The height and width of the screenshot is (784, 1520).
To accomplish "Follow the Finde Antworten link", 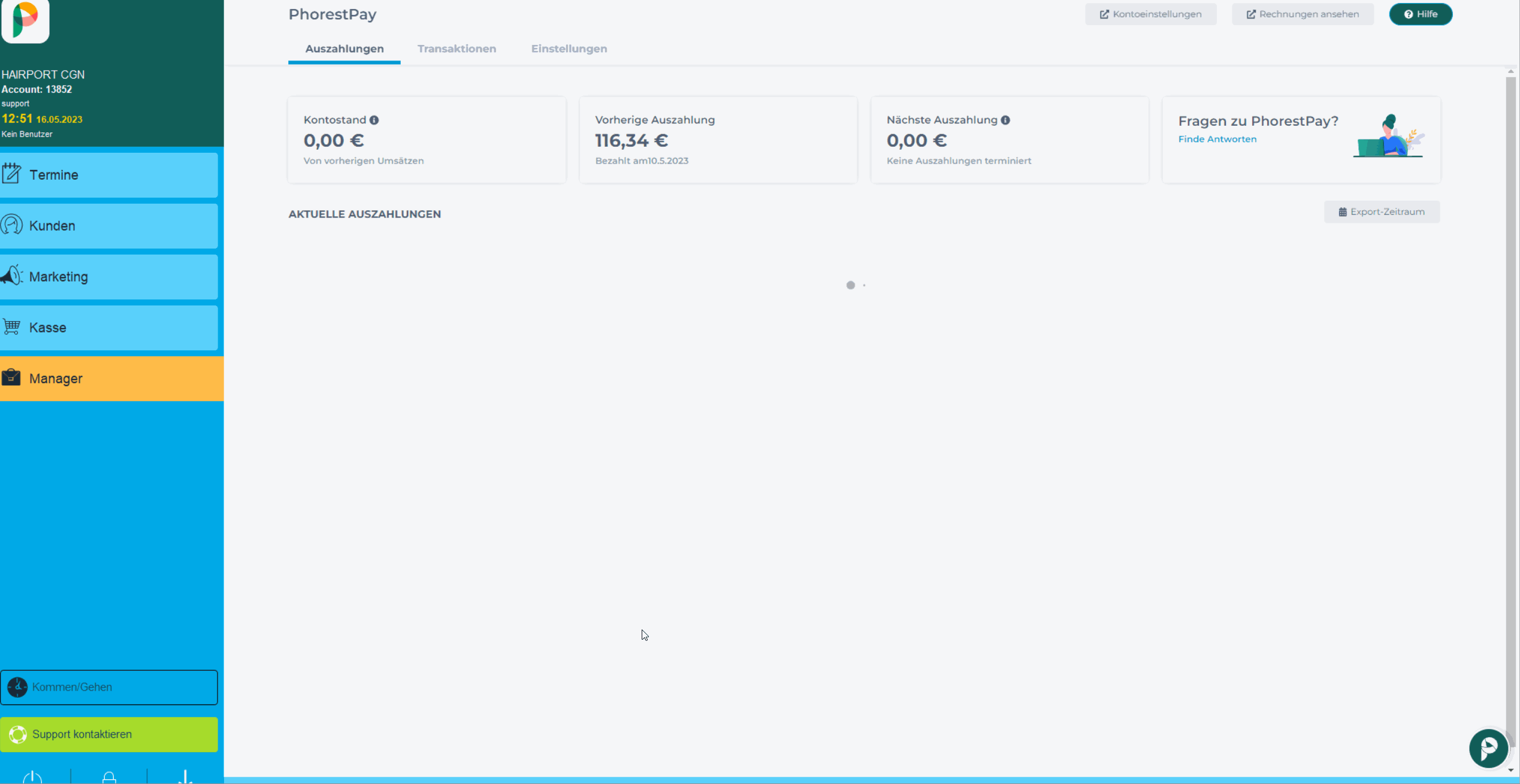I will tap(1217, 139).
